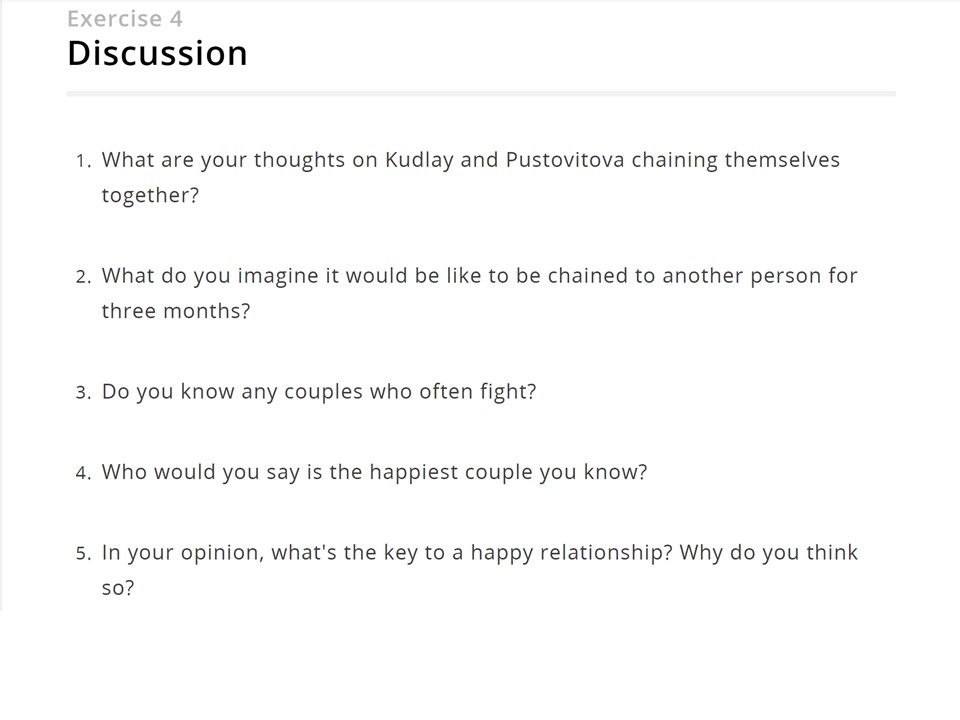This screenshot has width=960, height=720.
Task: Select question 1 about Kudlay and Pustovitova
Action: click(x=470, y=177)
